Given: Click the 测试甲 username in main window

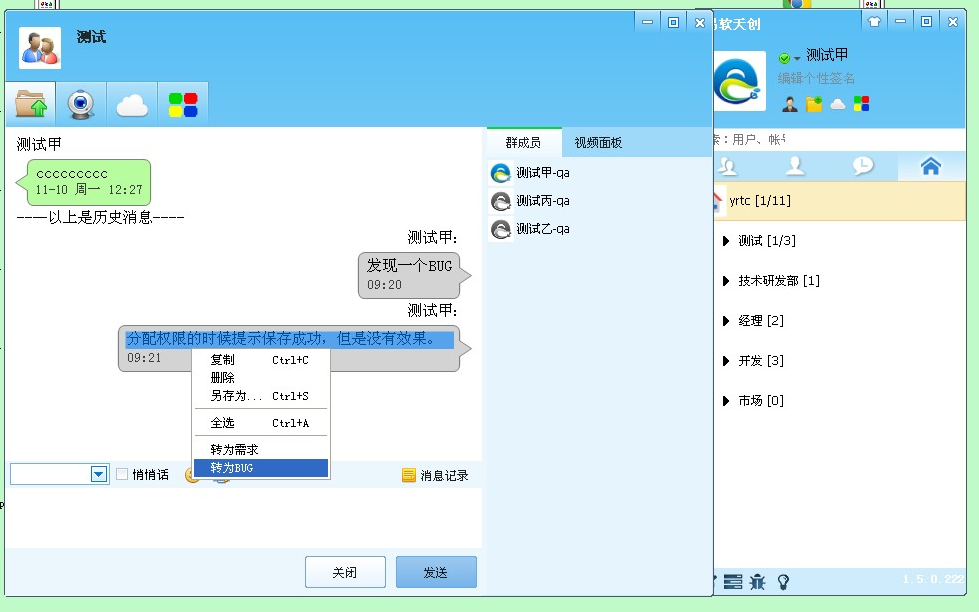Looking at the screenshot, I should [827, 55].
